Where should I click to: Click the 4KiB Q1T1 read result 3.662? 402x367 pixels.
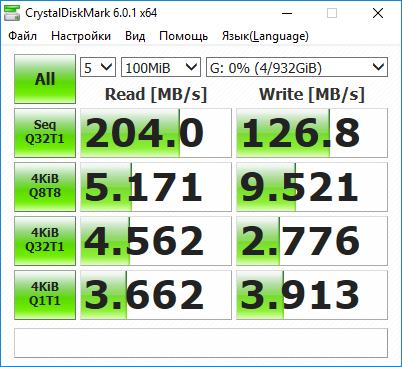point(156,295)
